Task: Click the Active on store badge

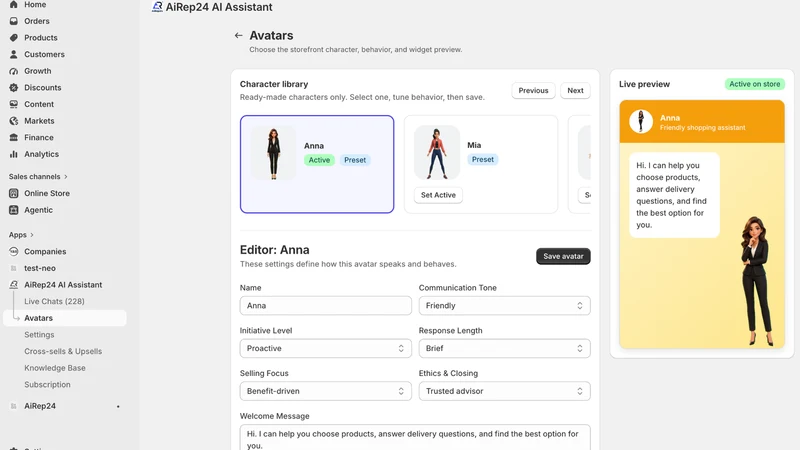Action: pos(755,84)
